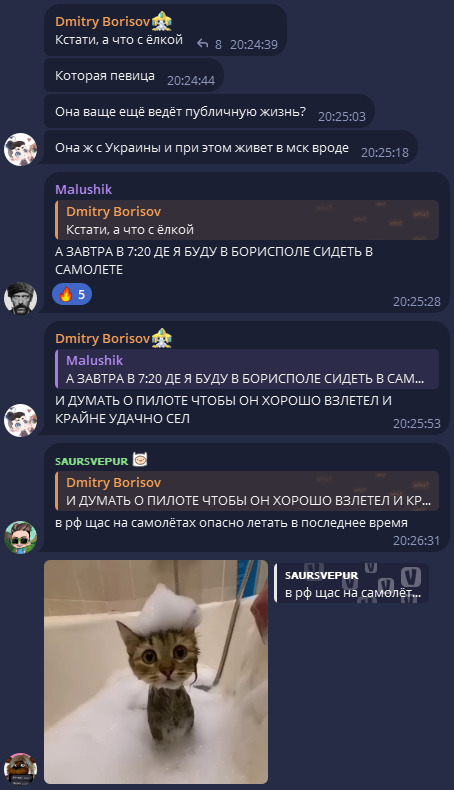454x790 pixels.
Task: Select the 'Она ваще ещё ведёт публичную жизнь?' message
Action: pyautogui.click(x=209, y=111)
